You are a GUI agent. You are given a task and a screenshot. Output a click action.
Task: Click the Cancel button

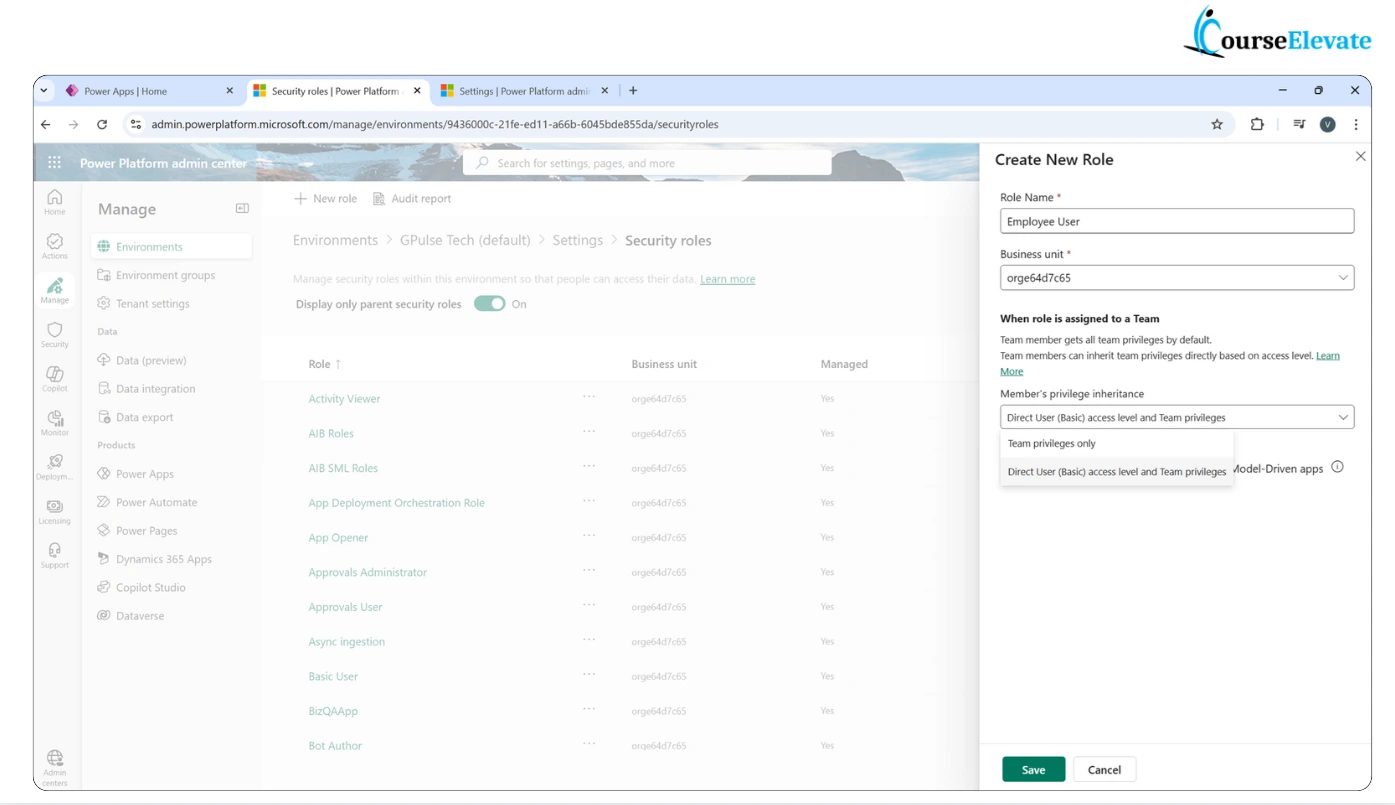point(1104,769)
